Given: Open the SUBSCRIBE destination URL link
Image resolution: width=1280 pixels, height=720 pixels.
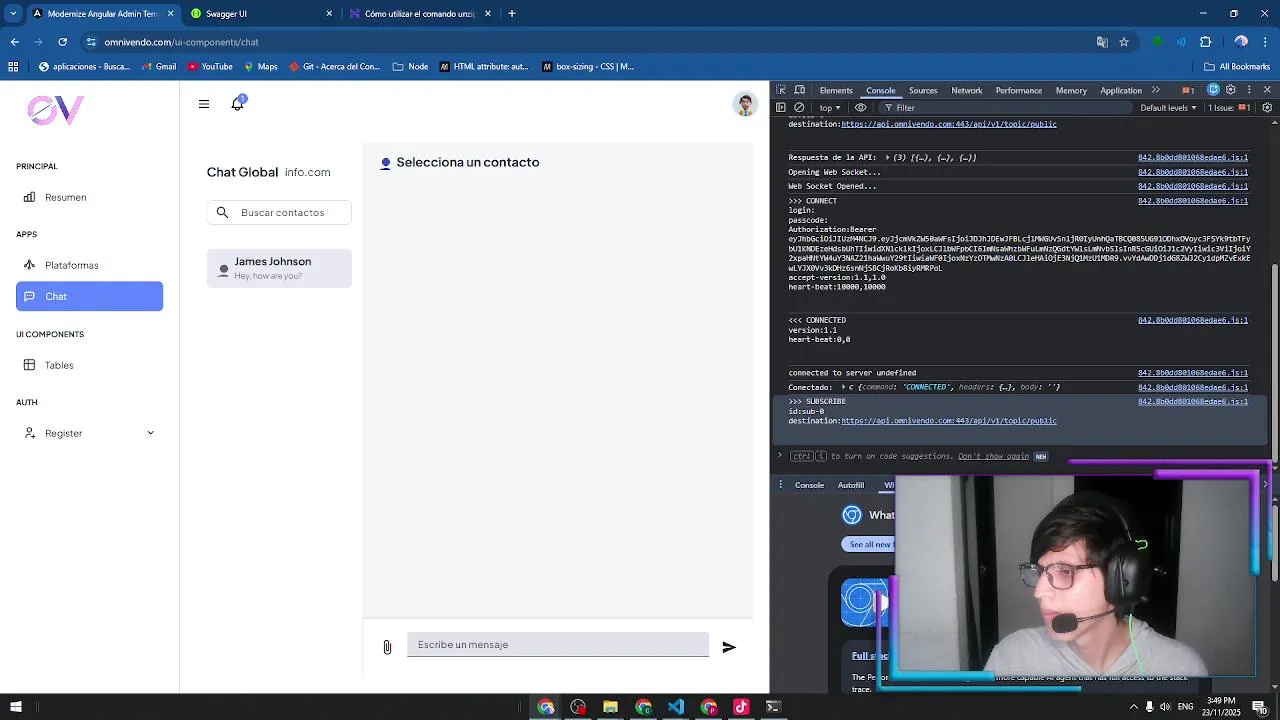Looking at the screenshot, I should (x=949, y=421).
